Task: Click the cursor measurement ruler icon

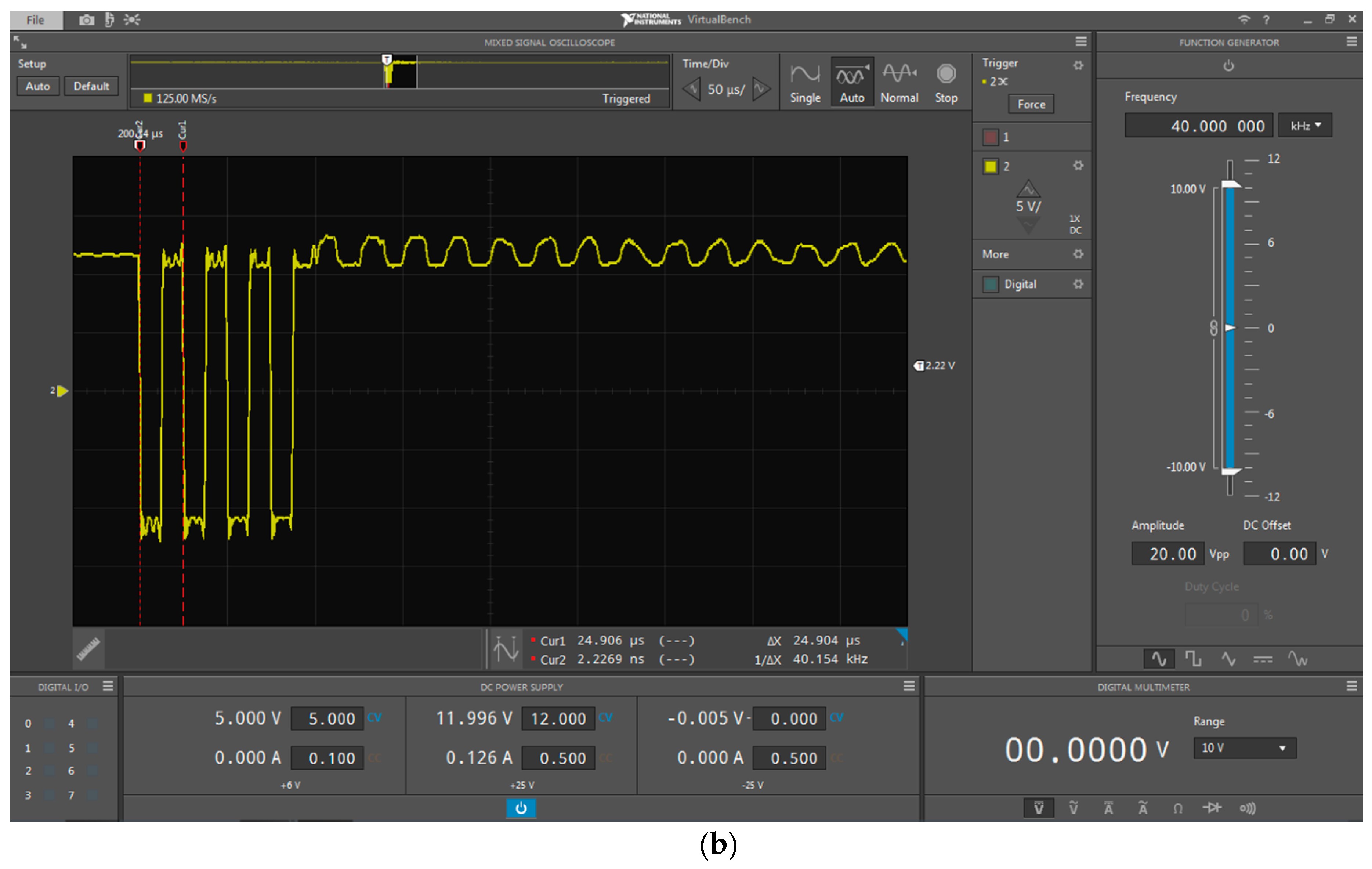Action: click(x=88, y=649)
